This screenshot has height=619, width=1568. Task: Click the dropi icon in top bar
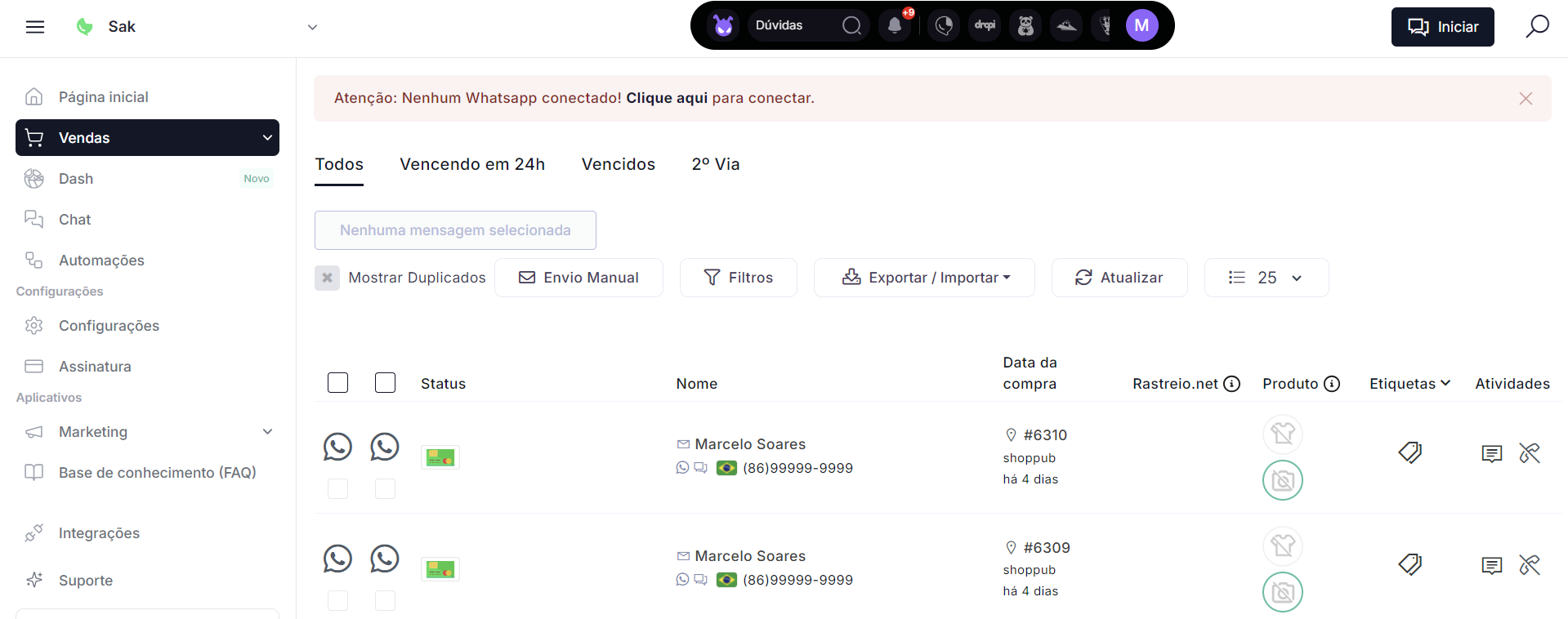point(985,25)
